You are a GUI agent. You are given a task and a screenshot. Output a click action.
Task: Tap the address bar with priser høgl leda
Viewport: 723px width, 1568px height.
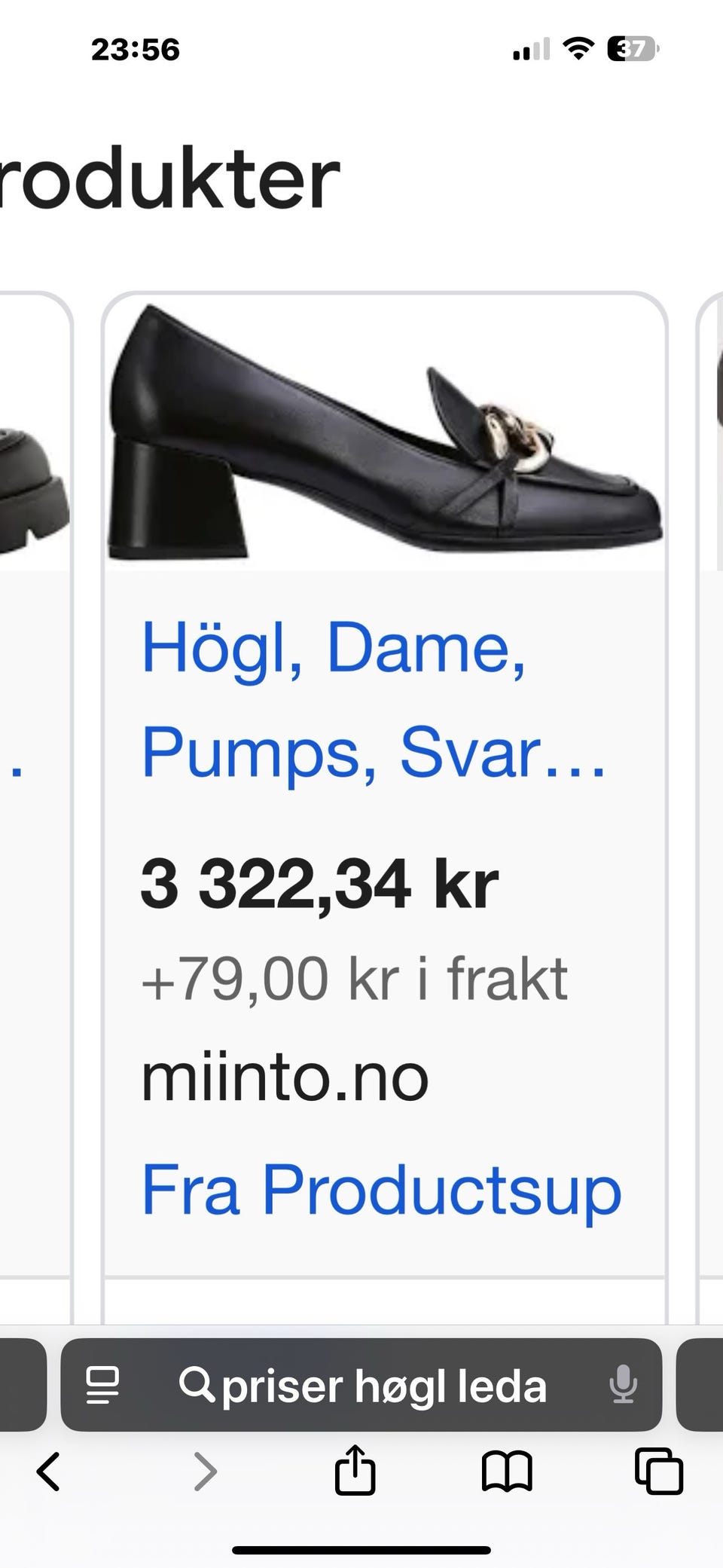pyautogui.click(x=361, y=1385)
